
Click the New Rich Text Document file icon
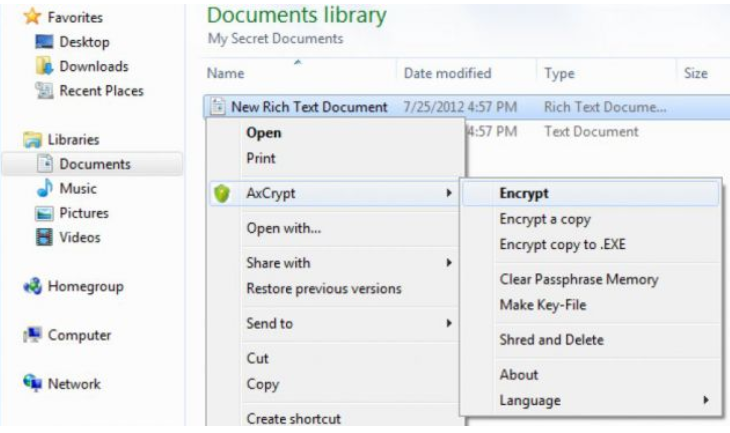(x=219, y=107)
